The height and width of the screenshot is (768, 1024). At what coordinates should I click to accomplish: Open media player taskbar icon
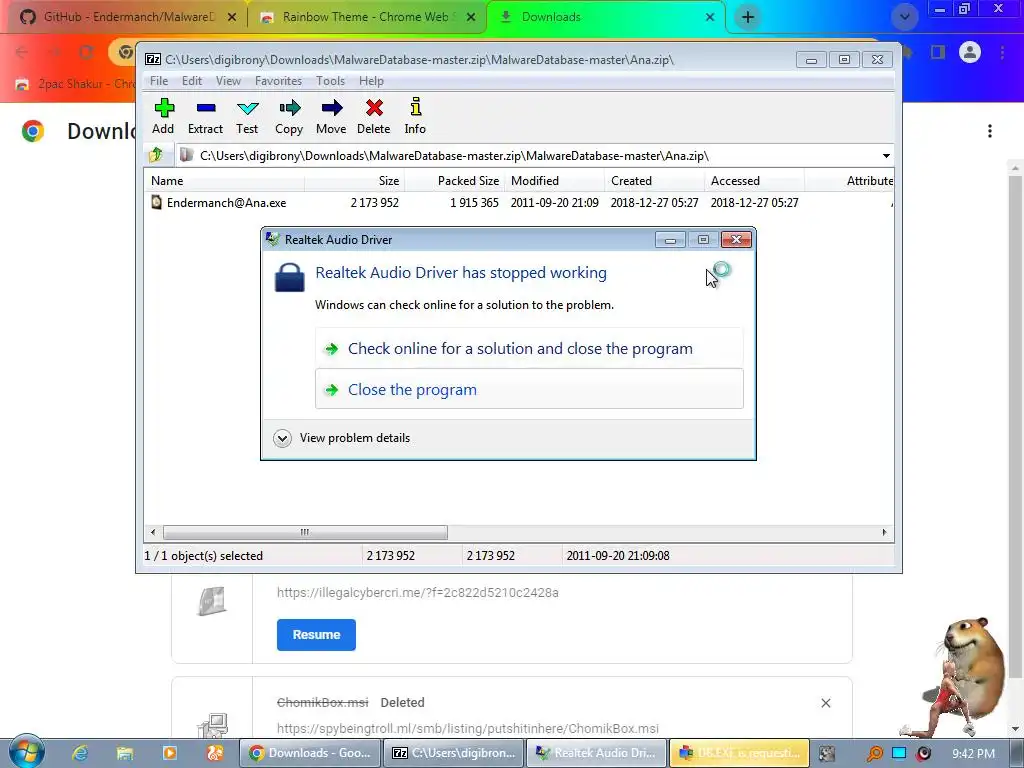point(169,753)
